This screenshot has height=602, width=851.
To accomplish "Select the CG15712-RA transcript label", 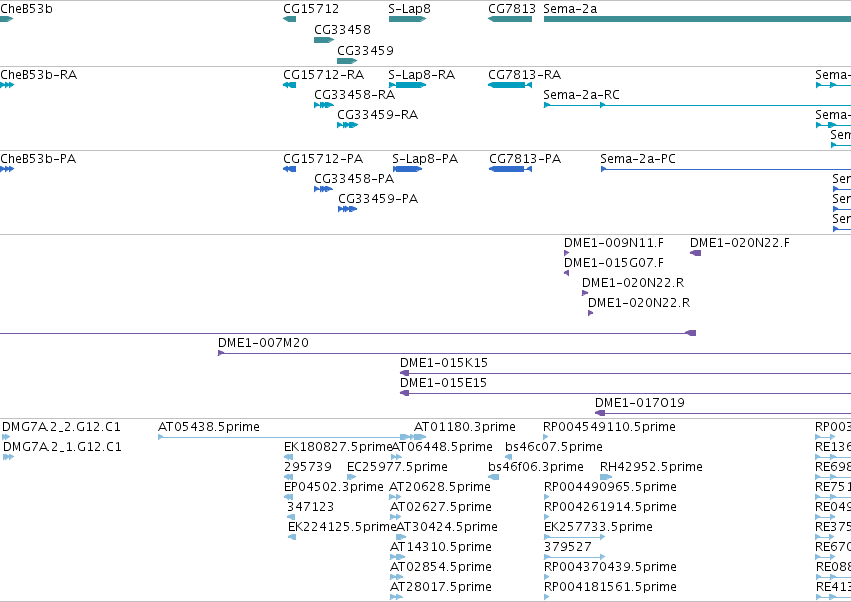I will tap(323, 75).
